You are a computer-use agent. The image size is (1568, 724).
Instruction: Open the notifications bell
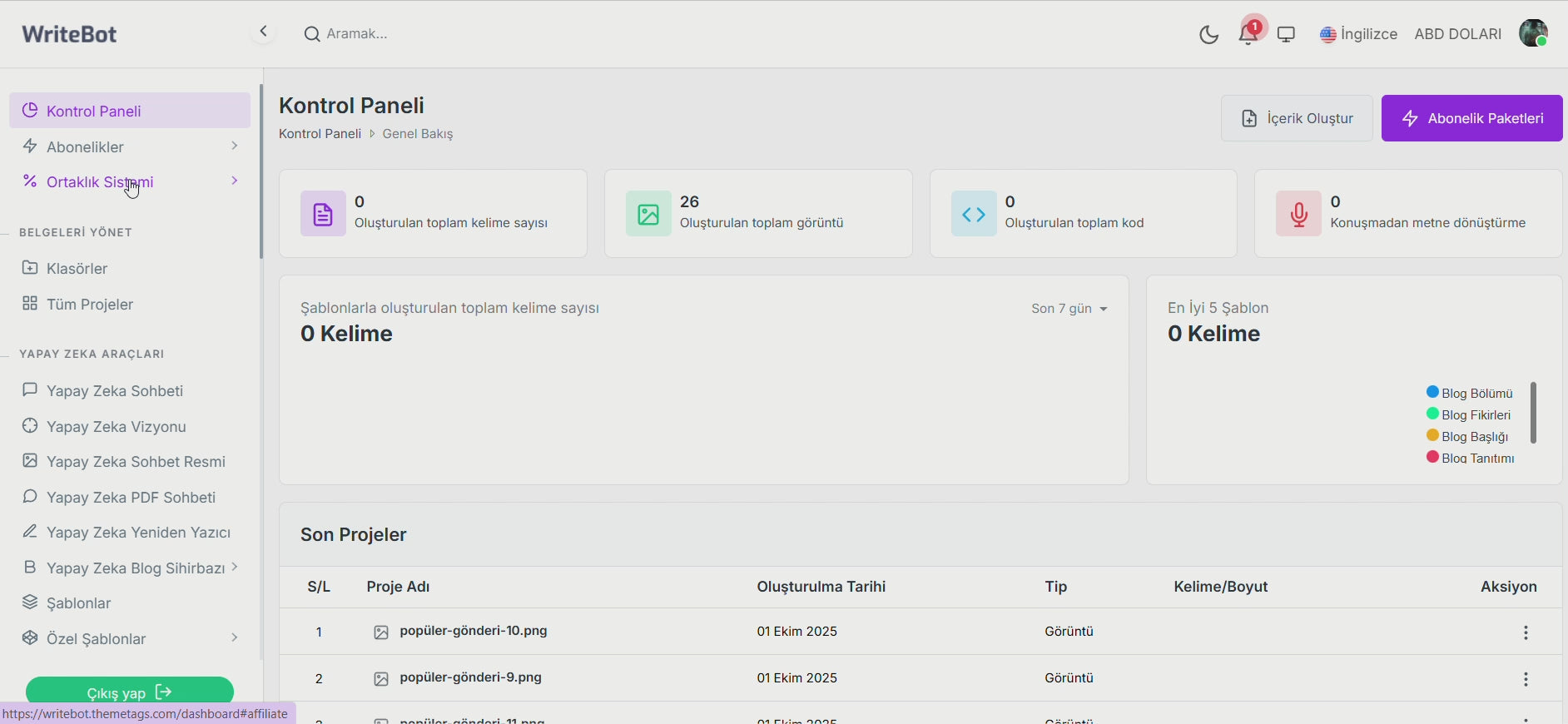pyautogui.click(x=1248, y=34)
